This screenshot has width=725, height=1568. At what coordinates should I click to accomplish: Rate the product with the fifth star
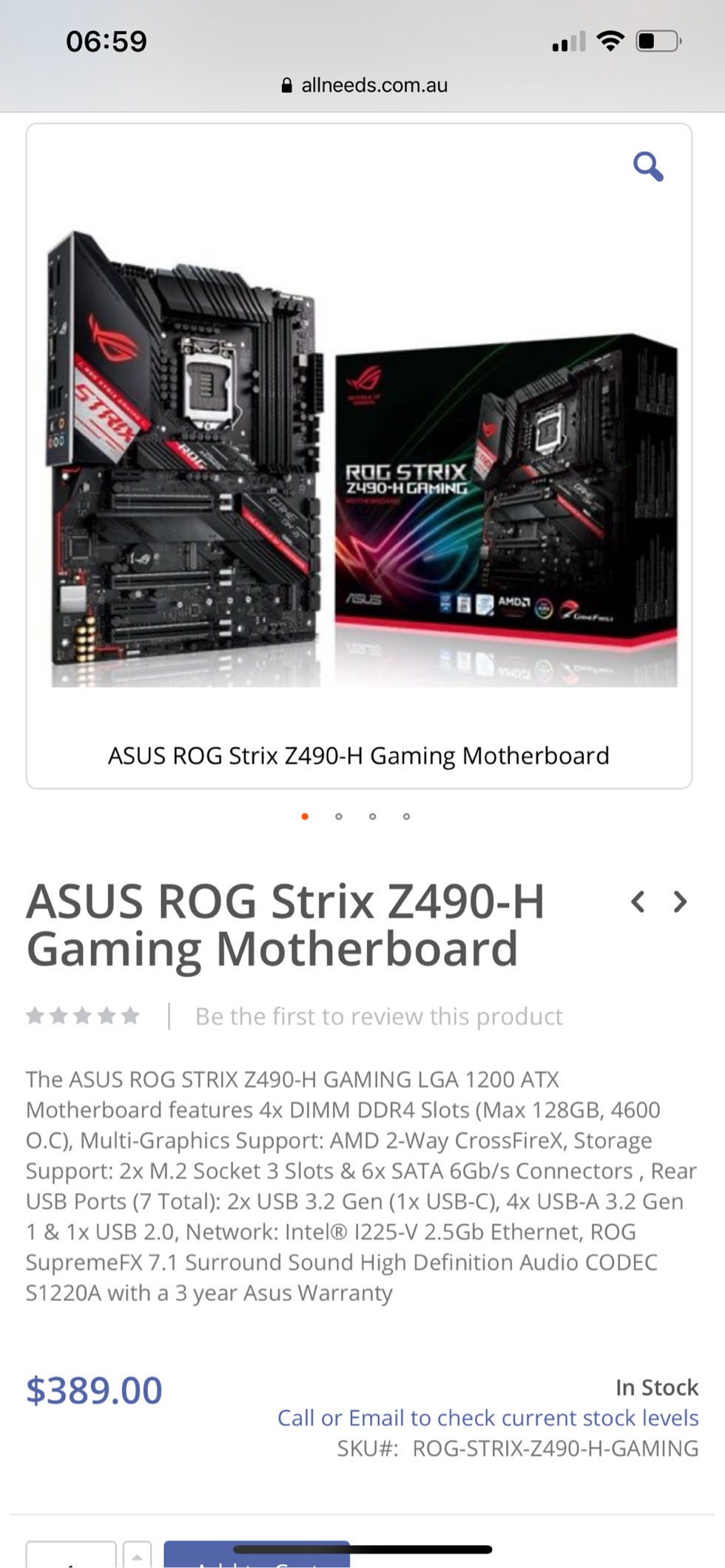point(130,1016)
